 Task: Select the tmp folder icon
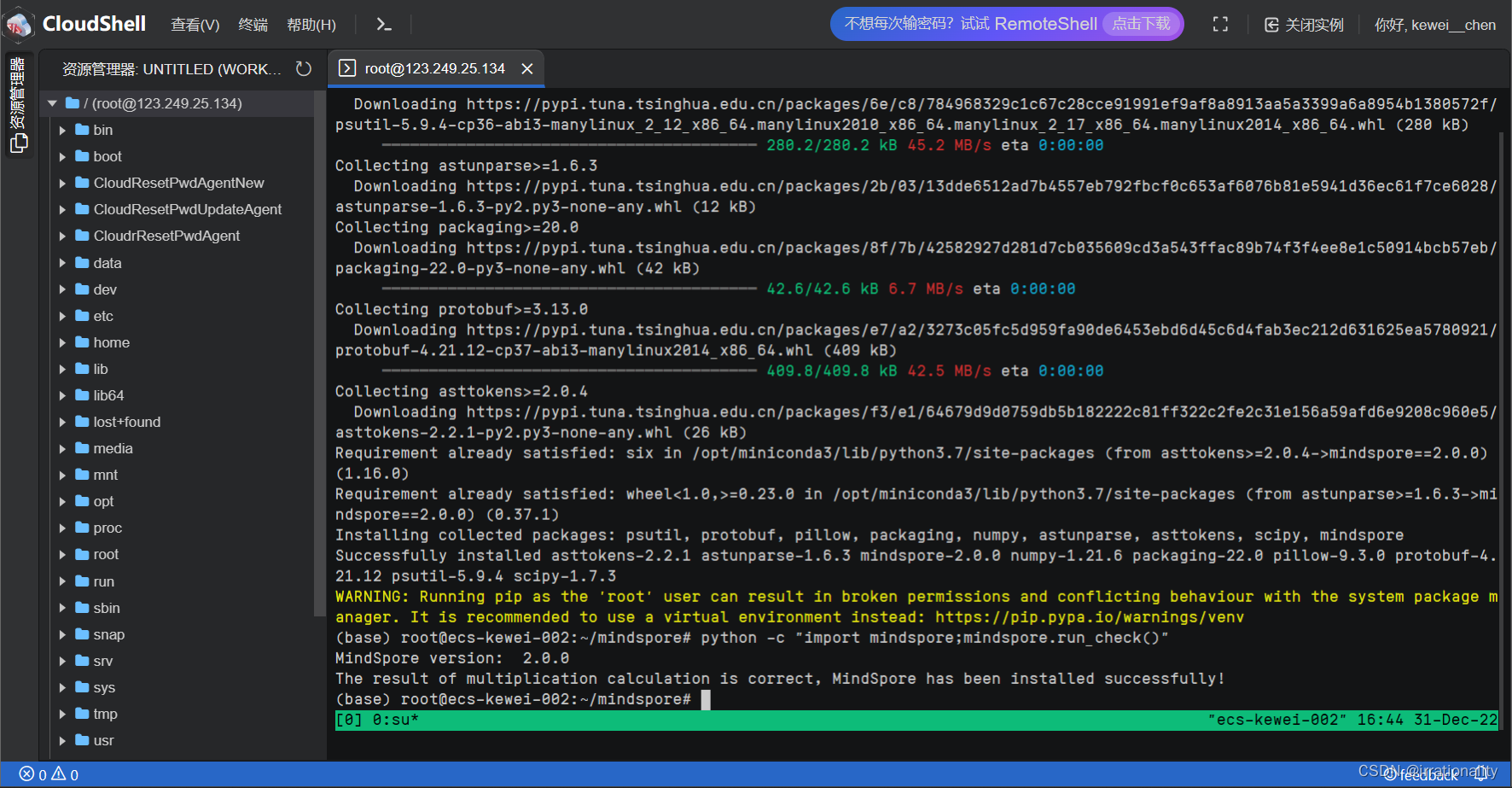pos(83,714)
